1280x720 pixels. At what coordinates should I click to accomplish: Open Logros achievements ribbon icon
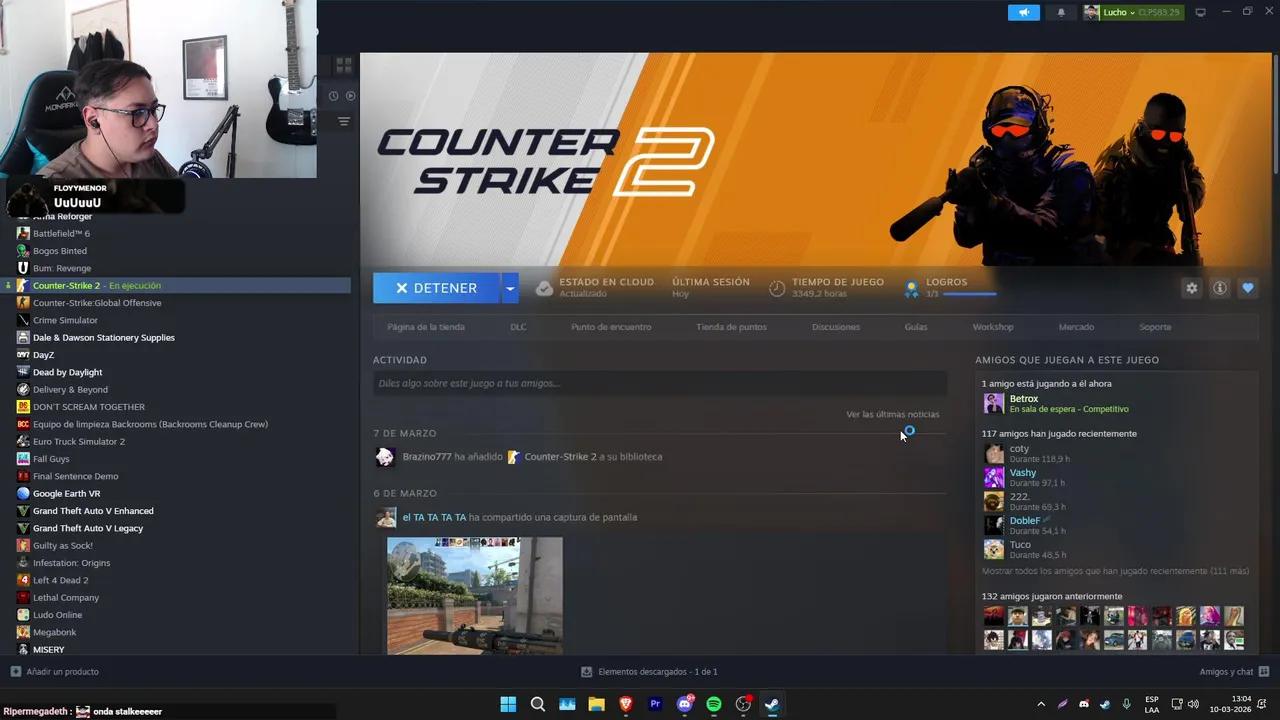[x=911, y=288]
